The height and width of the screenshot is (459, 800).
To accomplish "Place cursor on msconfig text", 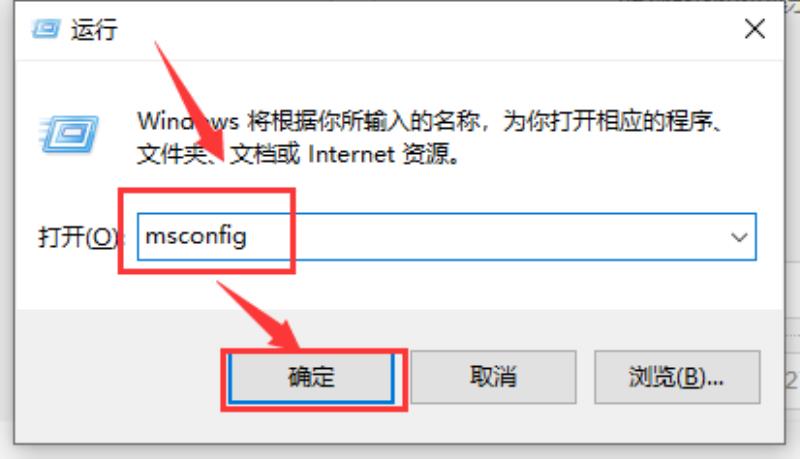I will coord(196,237).
